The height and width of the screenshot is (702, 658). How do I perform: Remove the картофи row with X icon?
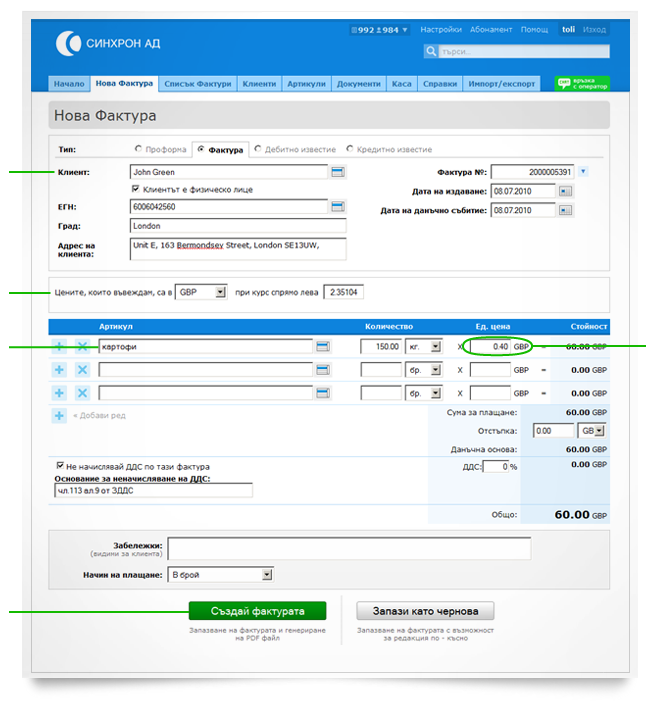coord(82,345)
